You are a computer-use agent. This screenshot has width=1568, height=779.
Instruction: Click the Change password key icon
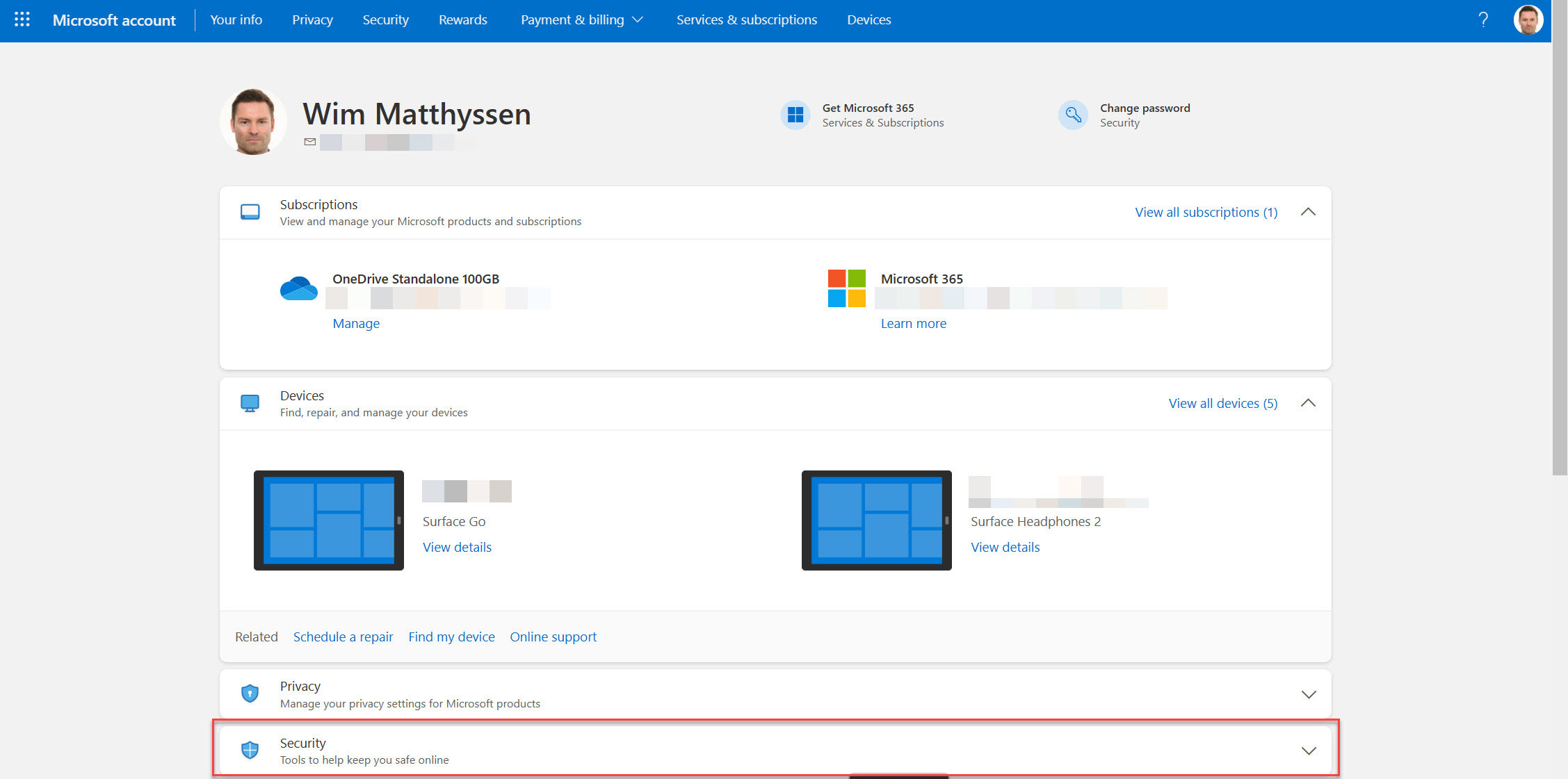point(1073,115)
